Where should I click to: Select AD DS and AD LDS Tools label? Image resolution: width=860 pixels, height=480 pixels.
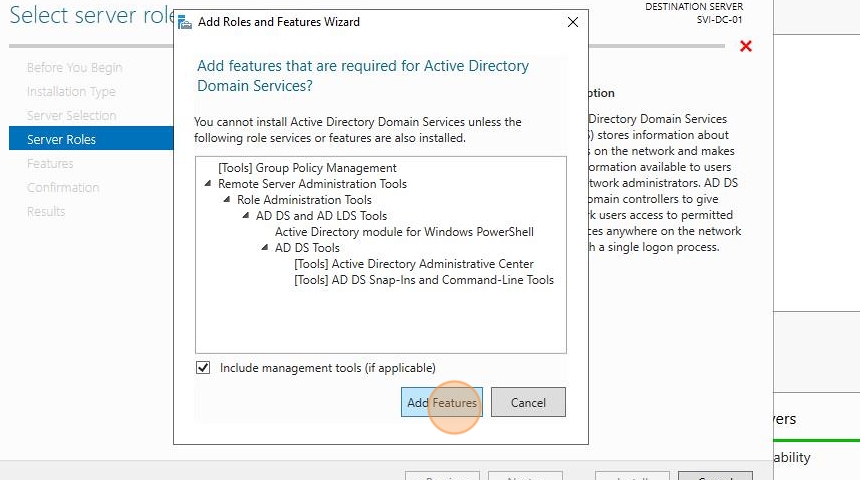[321, 216]
